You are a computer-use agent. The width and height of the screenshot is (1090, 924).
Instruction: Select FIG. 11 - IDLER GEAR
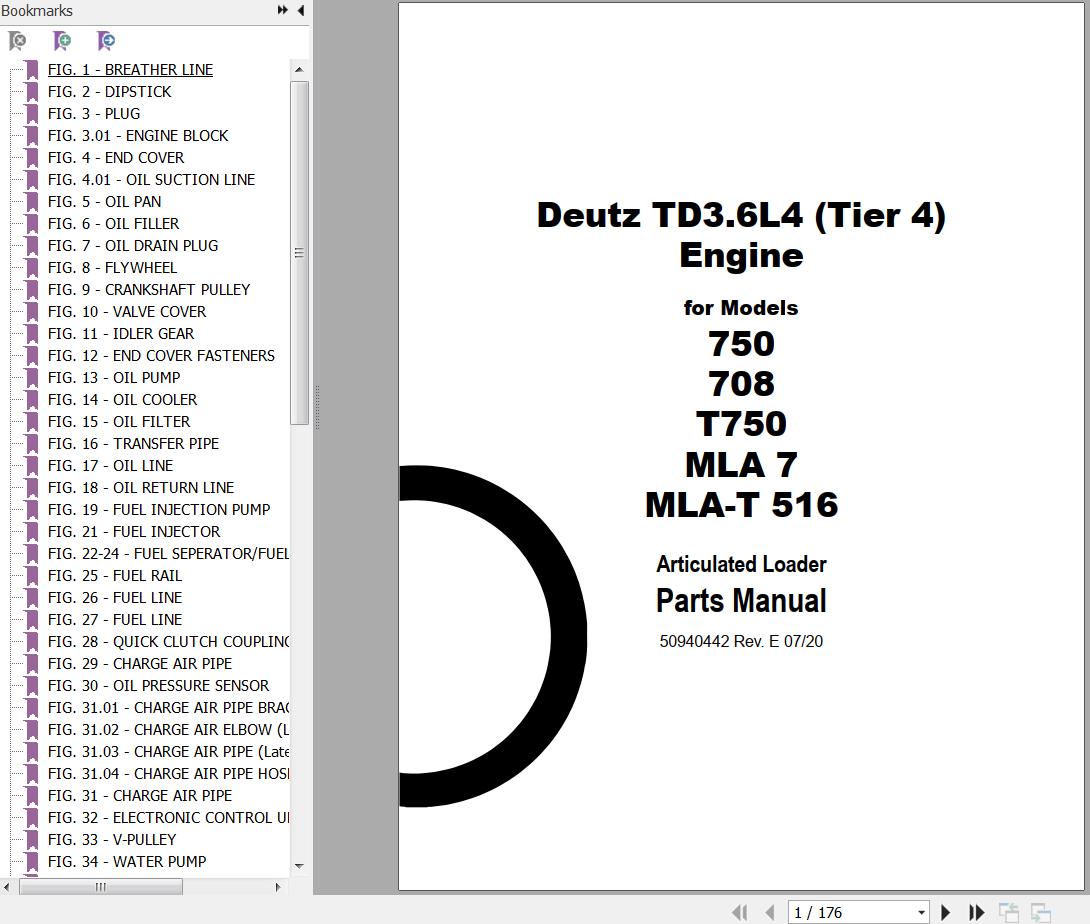[x=121, y=334]
